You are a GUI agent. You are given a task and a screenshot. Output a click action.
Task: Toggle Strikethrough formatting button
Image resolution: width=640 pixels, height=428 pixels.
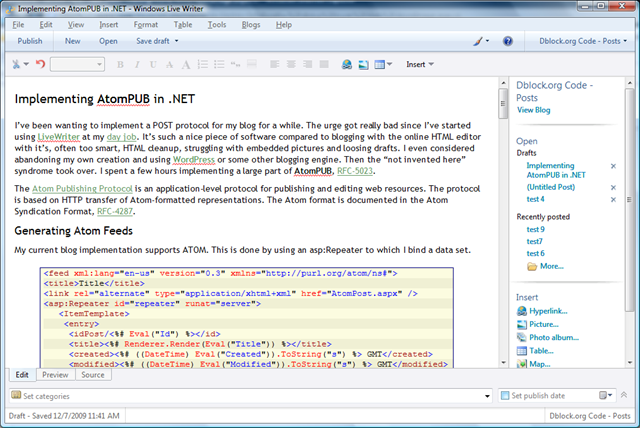click(169, 64)
